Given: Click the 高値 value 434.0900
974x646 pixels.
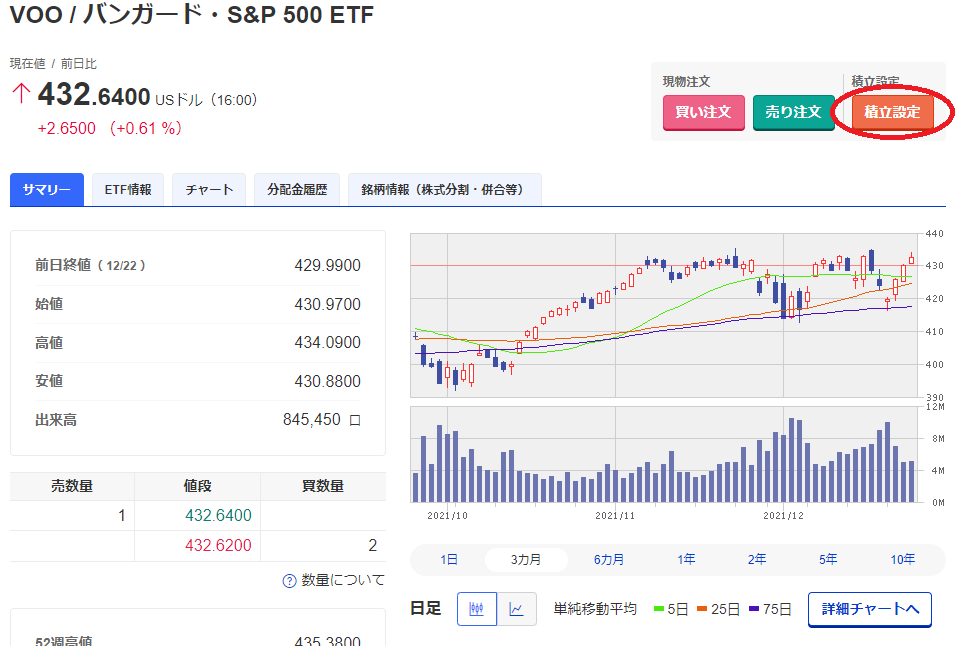Looking at the screenshot, I should pos(327,343).
